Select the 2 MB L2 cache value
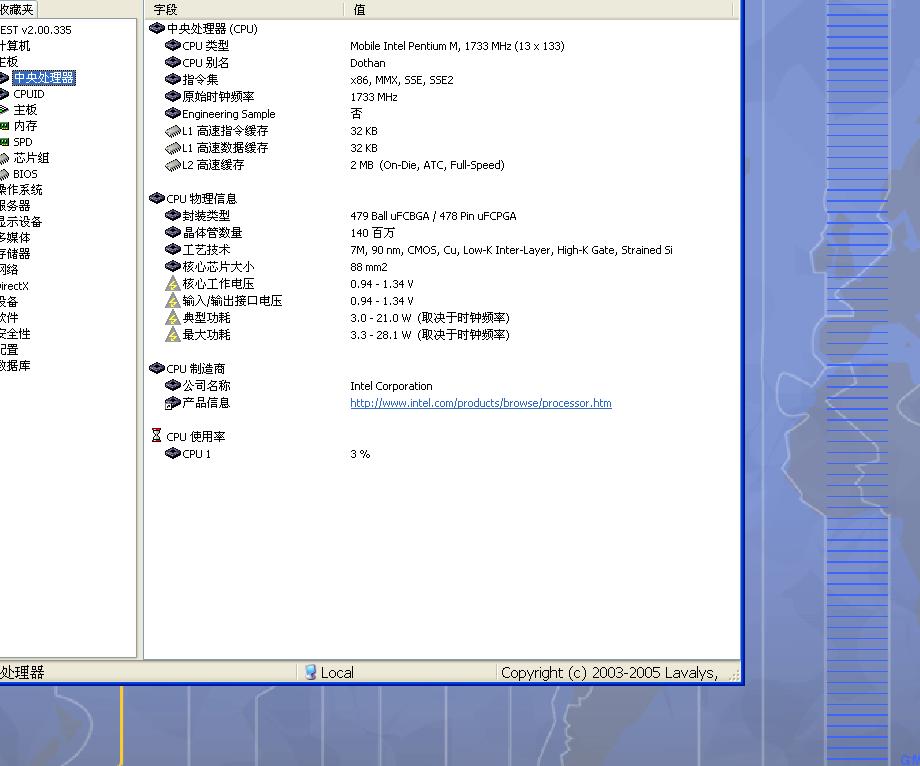The image size is (920, 766). pos(427,165)
